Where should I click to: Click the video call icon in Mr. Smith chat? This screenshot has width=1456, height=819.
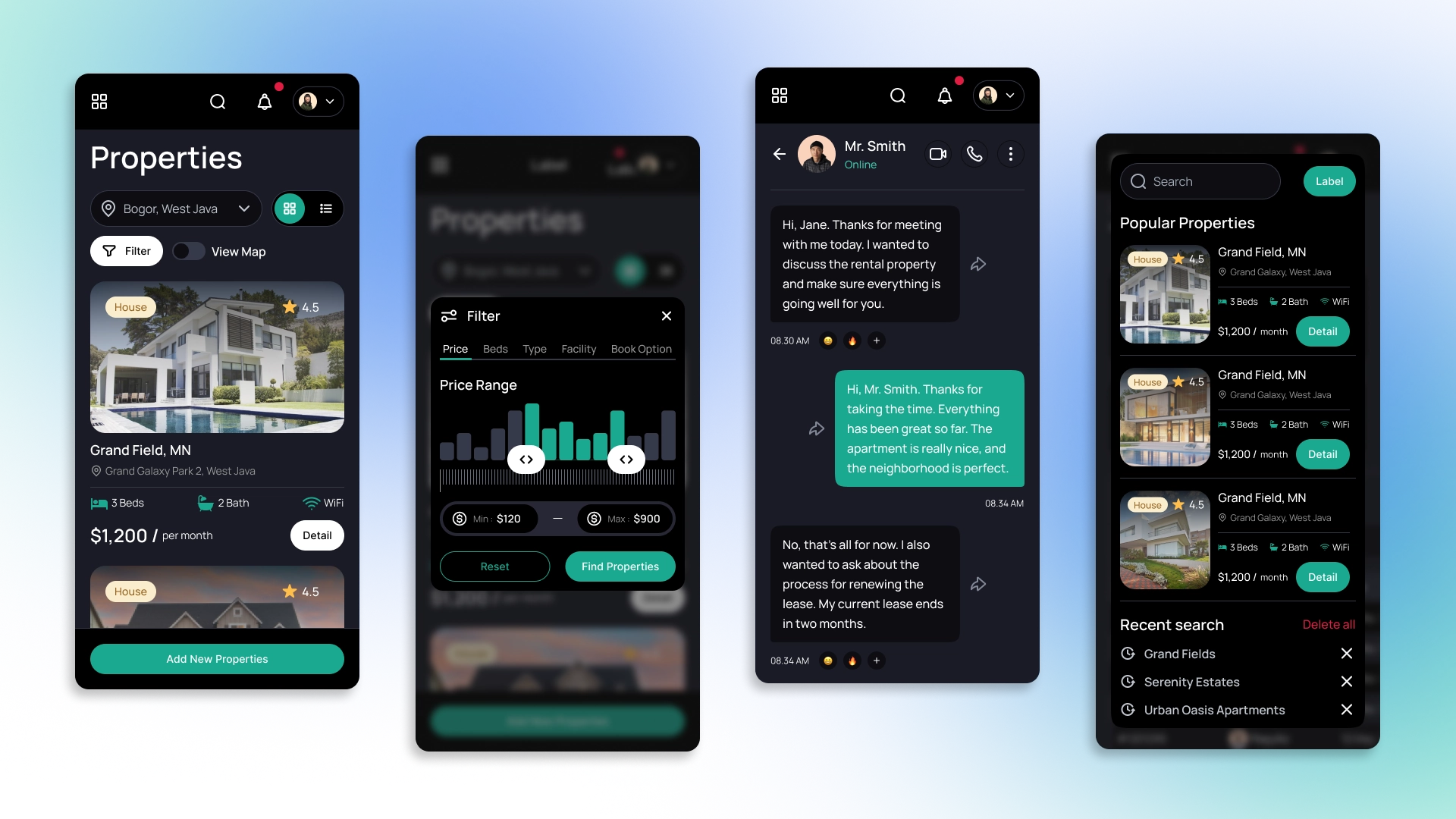click(936, 153)
